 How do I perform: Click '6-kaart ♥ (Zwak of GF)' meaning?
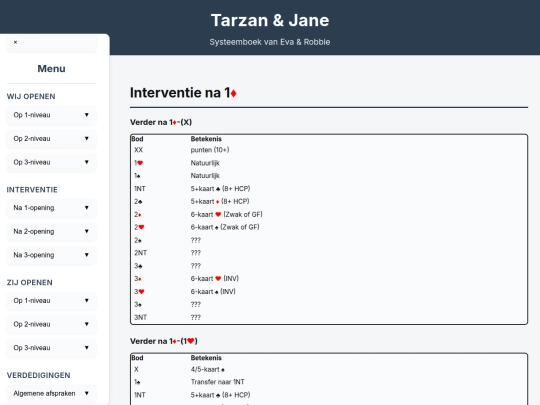tap(226, 214)
